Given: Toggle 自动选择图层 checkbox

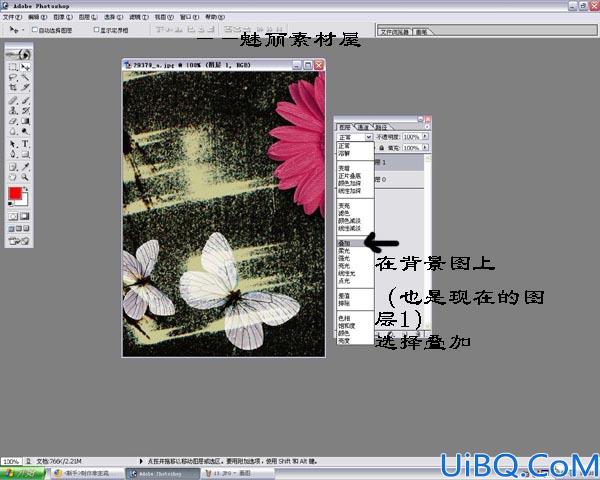Looking at the screenshot, I should pos(34,29).
